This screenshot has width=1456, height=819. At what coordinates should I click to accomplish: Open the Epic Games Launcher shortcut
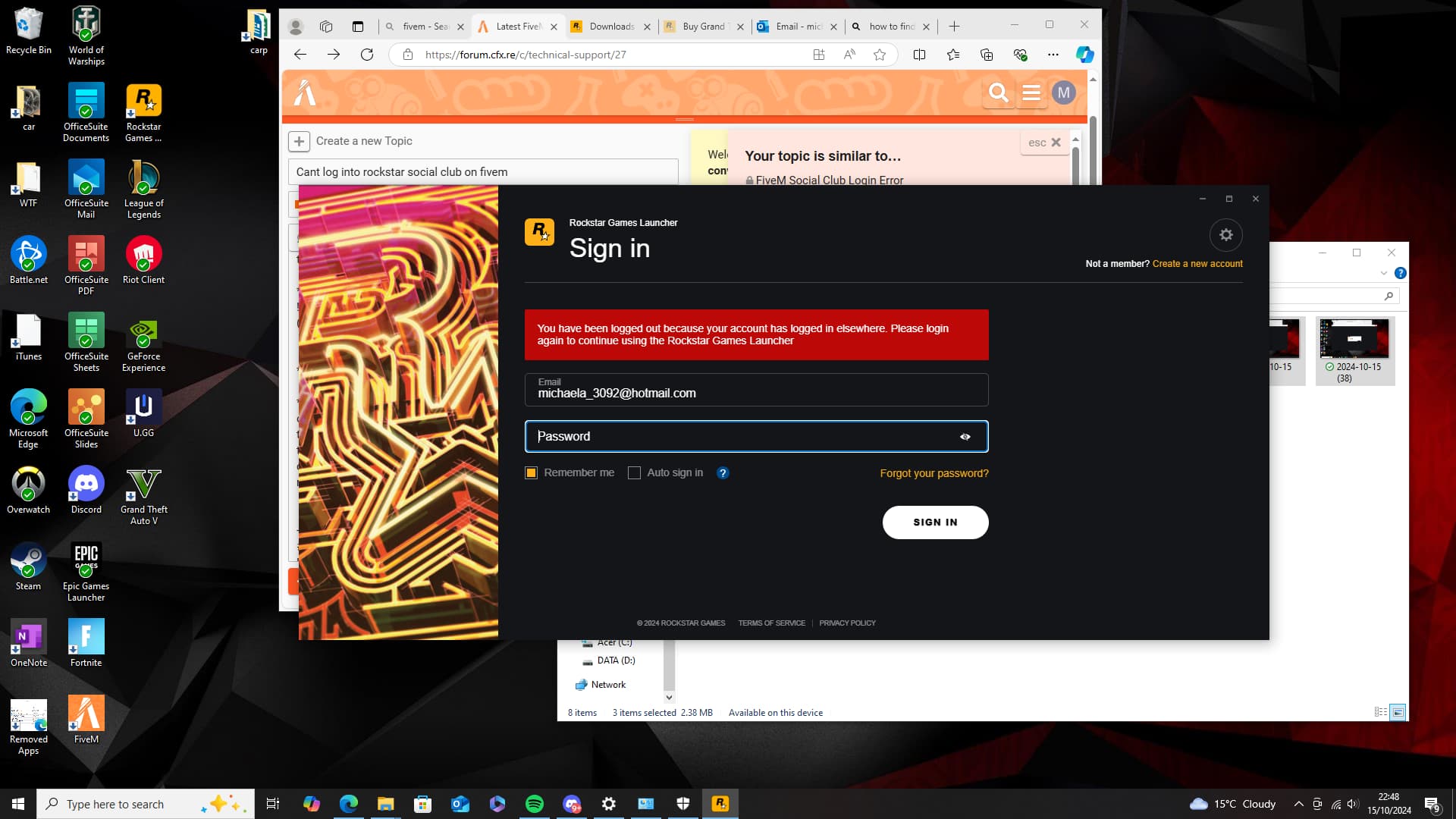pos(86,573)
